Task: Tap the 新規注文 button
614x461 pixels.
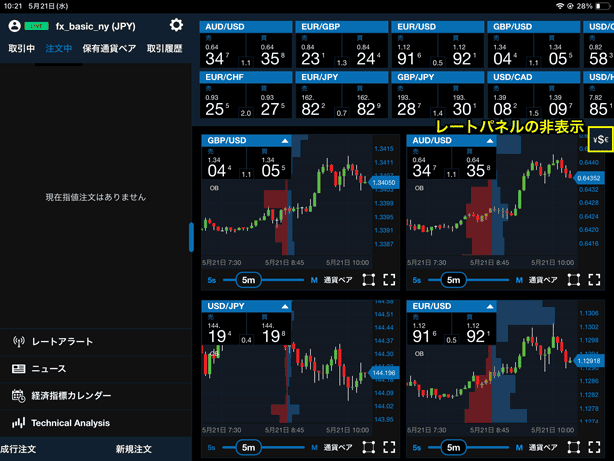Action: coord(134,449)
